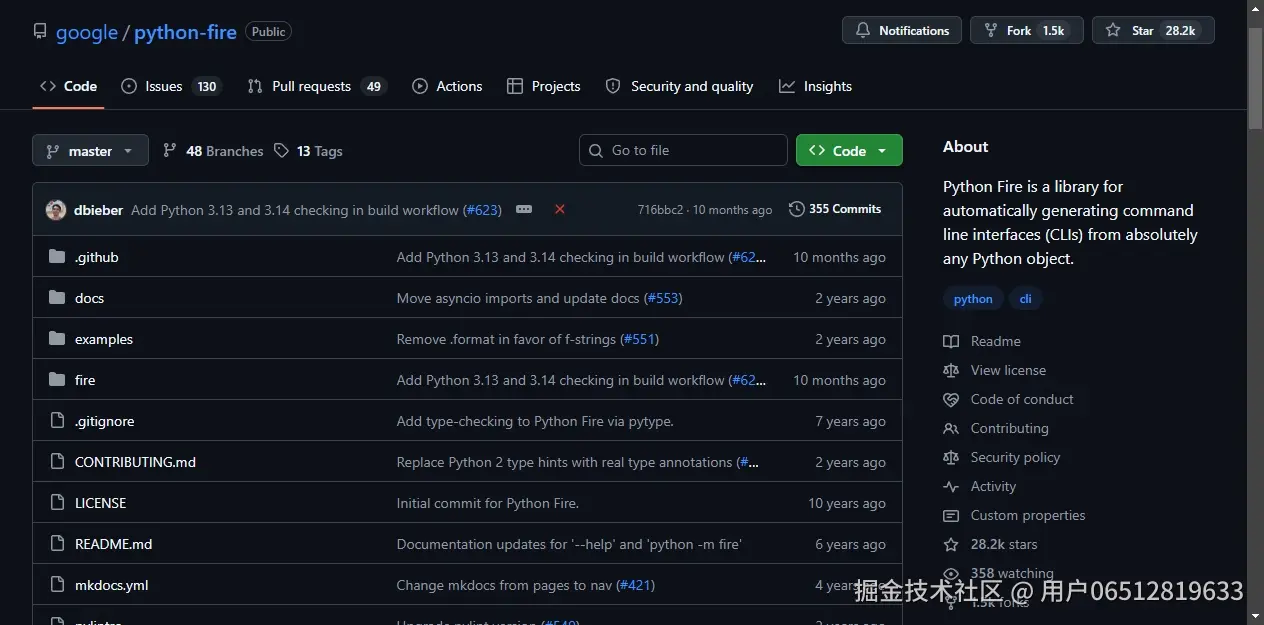
Task: Click the repository icon beside google
Action: click(40, 32)
